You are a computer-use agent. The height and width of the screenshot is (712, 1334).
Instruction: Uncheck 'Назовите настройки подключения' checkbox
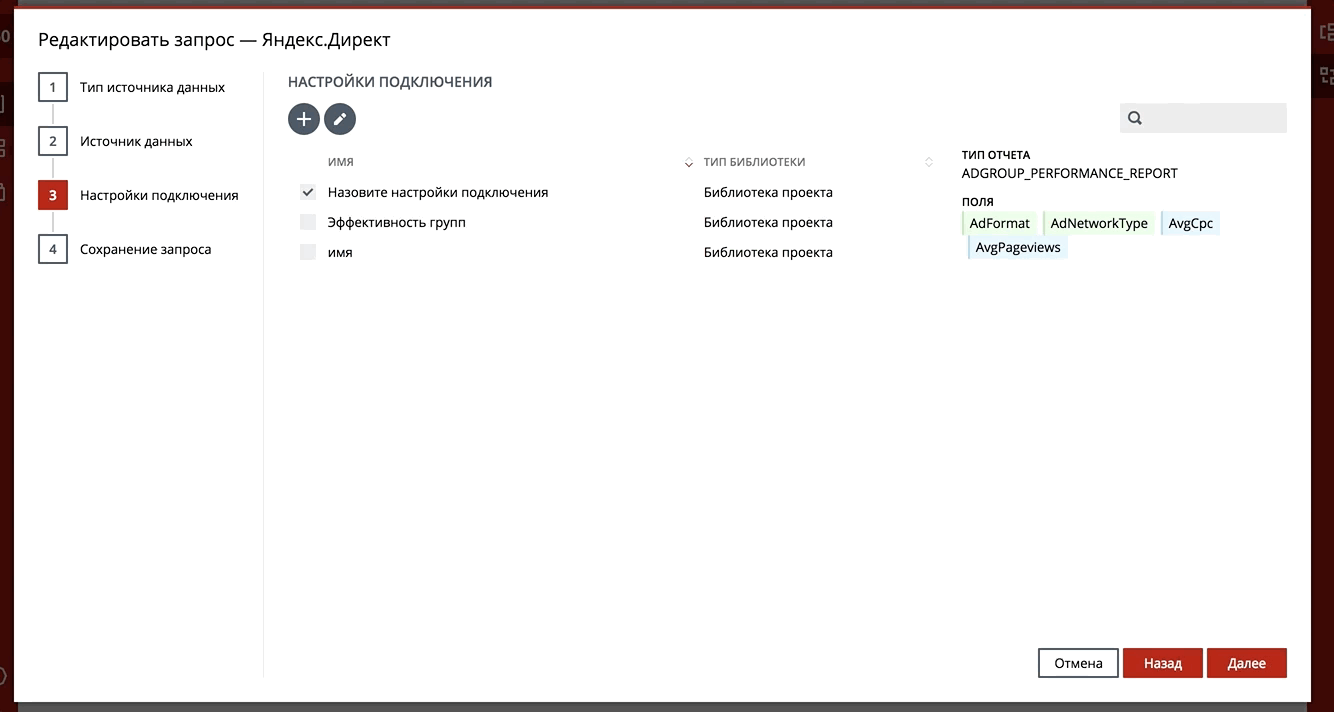coord(308,192)
